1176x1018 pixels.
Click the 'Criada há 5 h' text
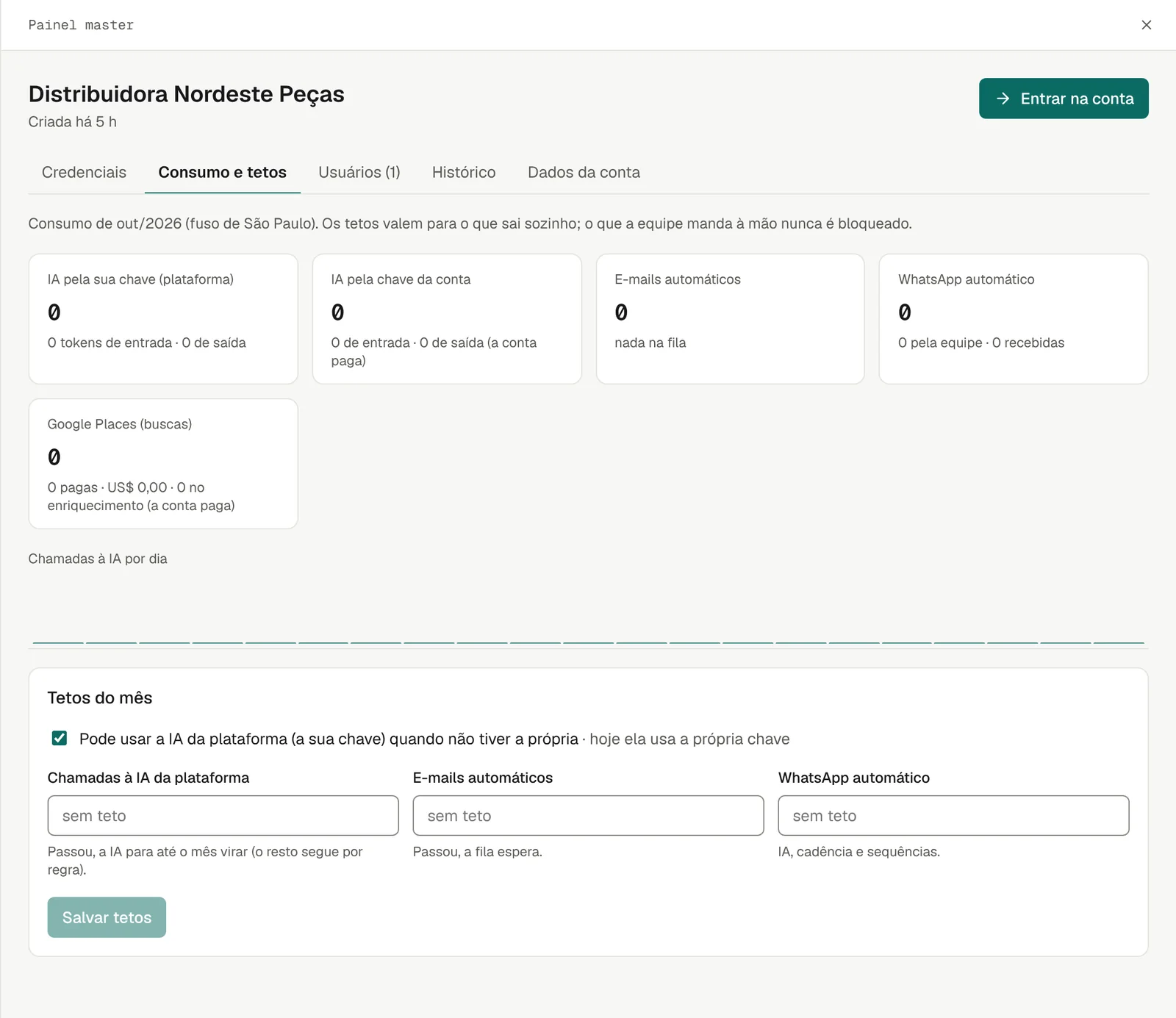click(72, 122)
